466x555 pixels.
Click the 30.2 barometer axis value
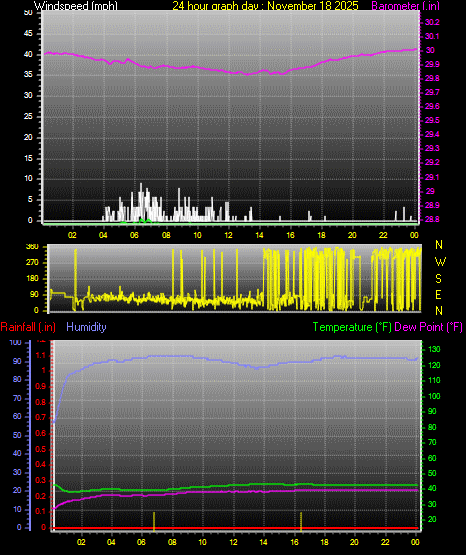(x=432, y=22)
